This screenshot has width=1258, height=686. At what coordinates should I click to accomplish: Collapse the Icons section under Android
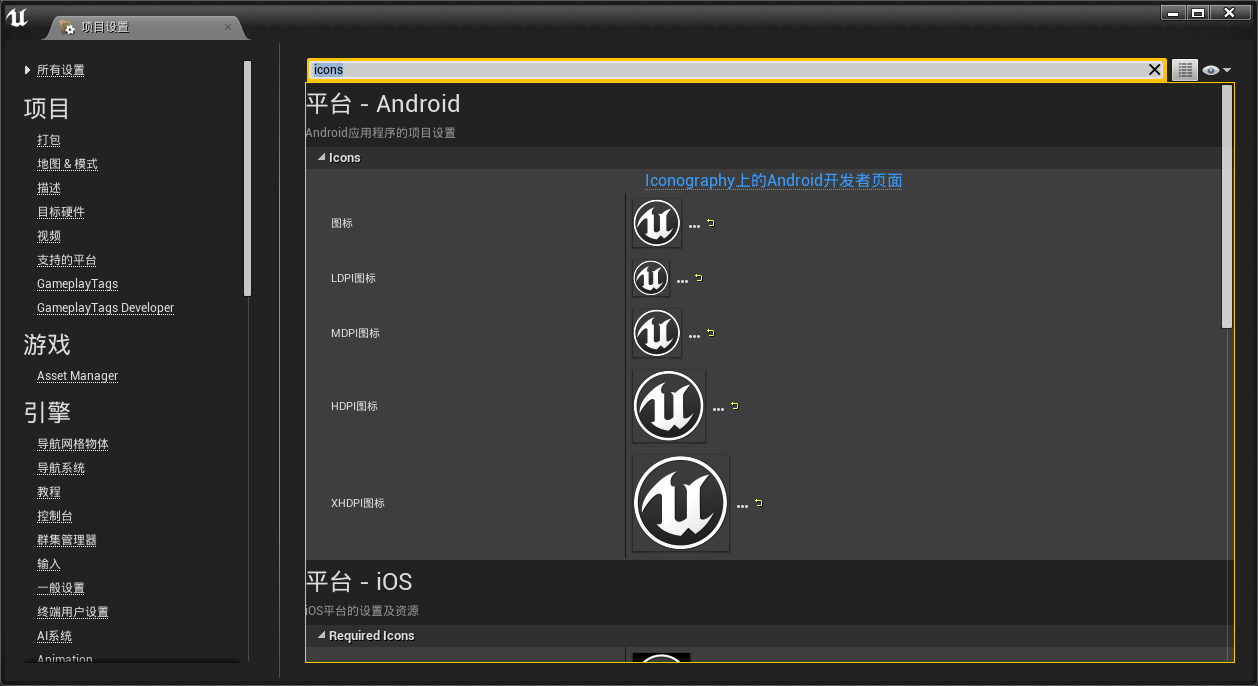click(x=322, y=158)
